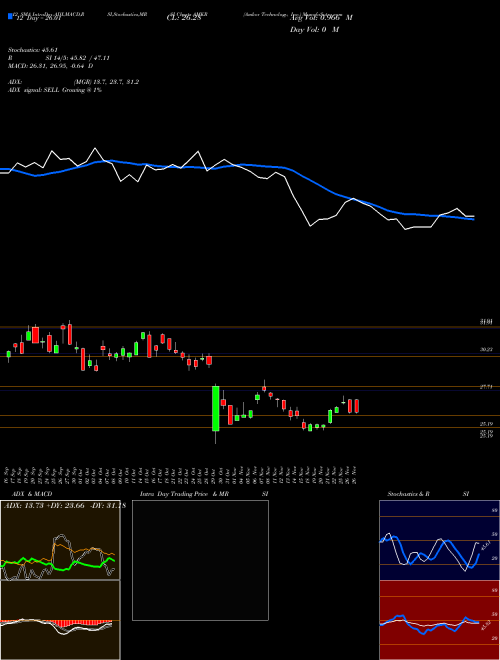Click the 'Stochastics & R' panel title

pyautogui.click(x=409, y=494)
